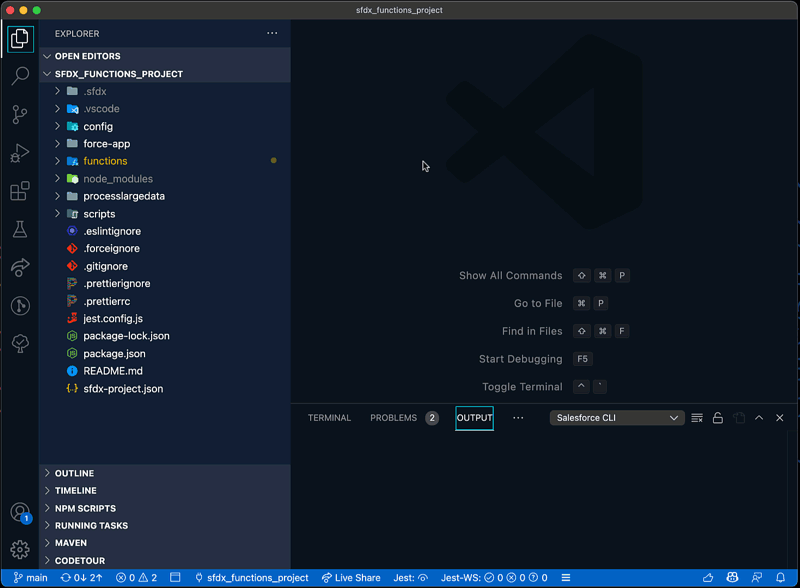Open the Live Share arrow view in activity bar

[20, 267]
